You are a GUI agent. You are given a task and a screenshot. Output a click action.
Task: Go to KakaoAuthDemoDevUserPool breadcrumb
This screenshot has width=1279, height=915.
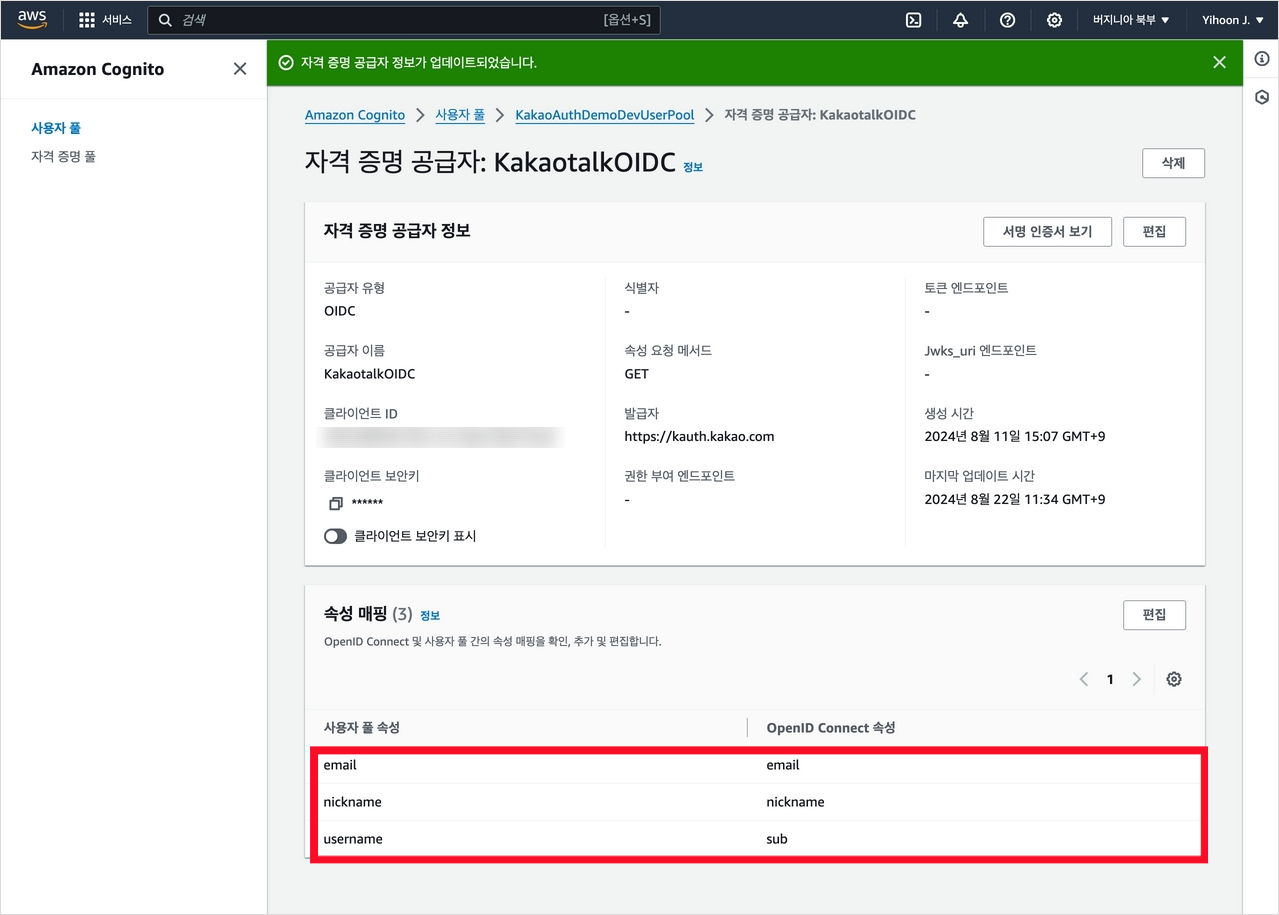[x=605, y=115]
